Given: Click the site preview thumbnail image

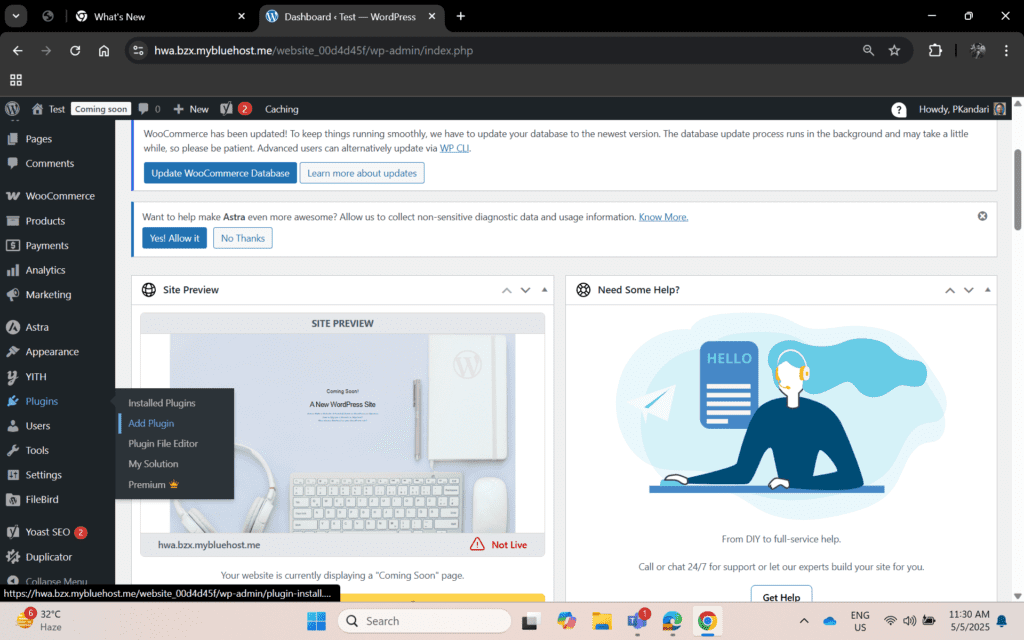Looking at the screenshot, I should coord(342,433).
